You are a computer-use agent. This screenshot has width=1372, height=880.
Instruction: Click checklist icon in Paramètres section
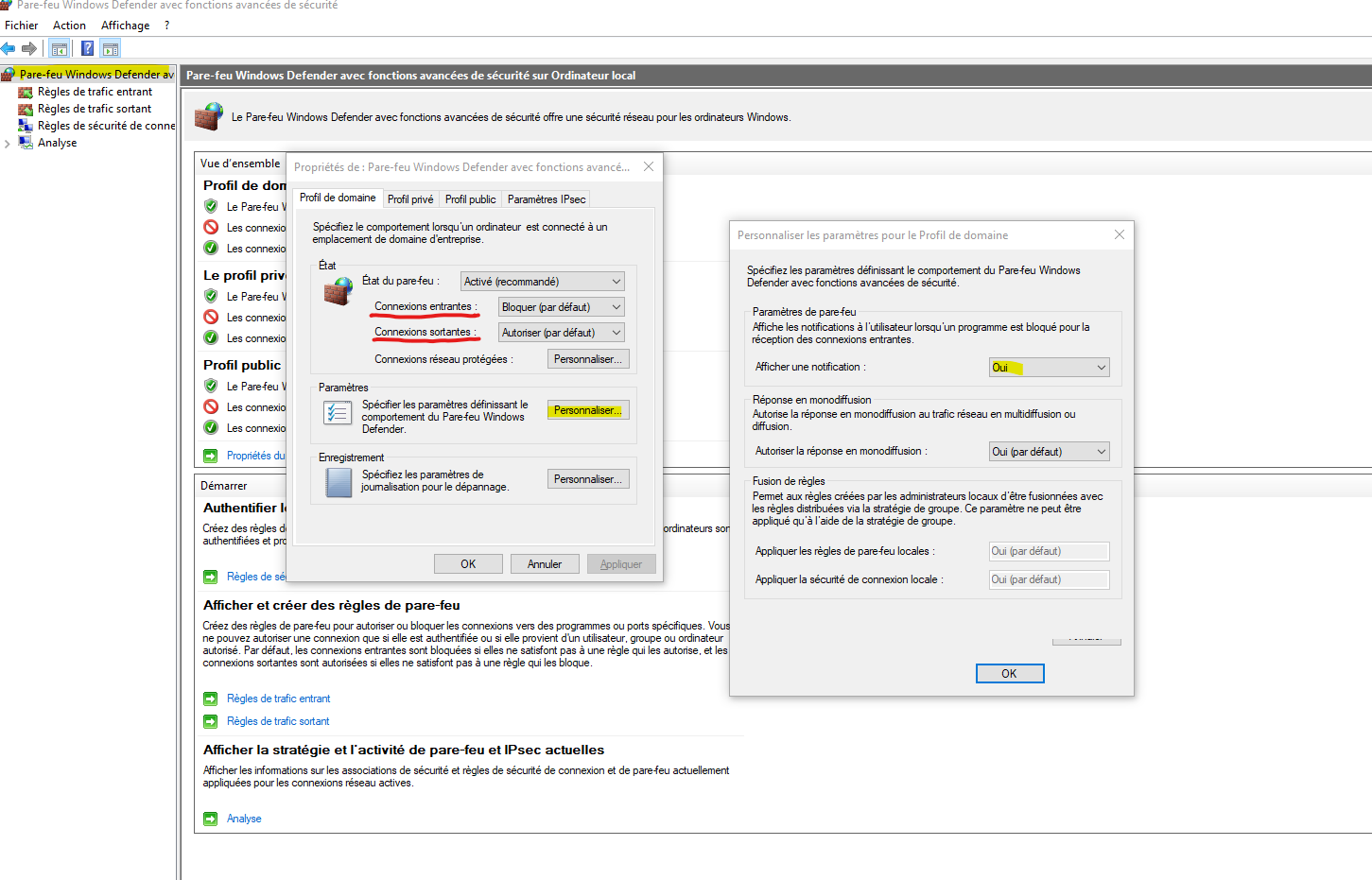point(338,412)
